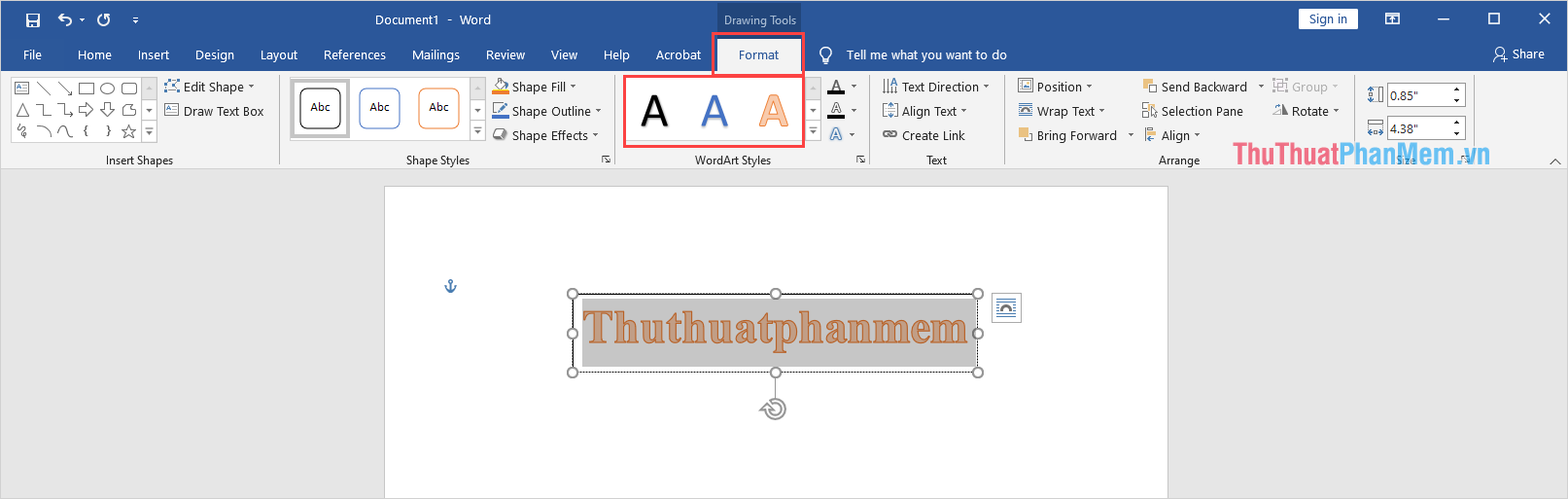Expand the shapes gallery More arrow
Screen dimensions: 1568x499
coord(150,131)
